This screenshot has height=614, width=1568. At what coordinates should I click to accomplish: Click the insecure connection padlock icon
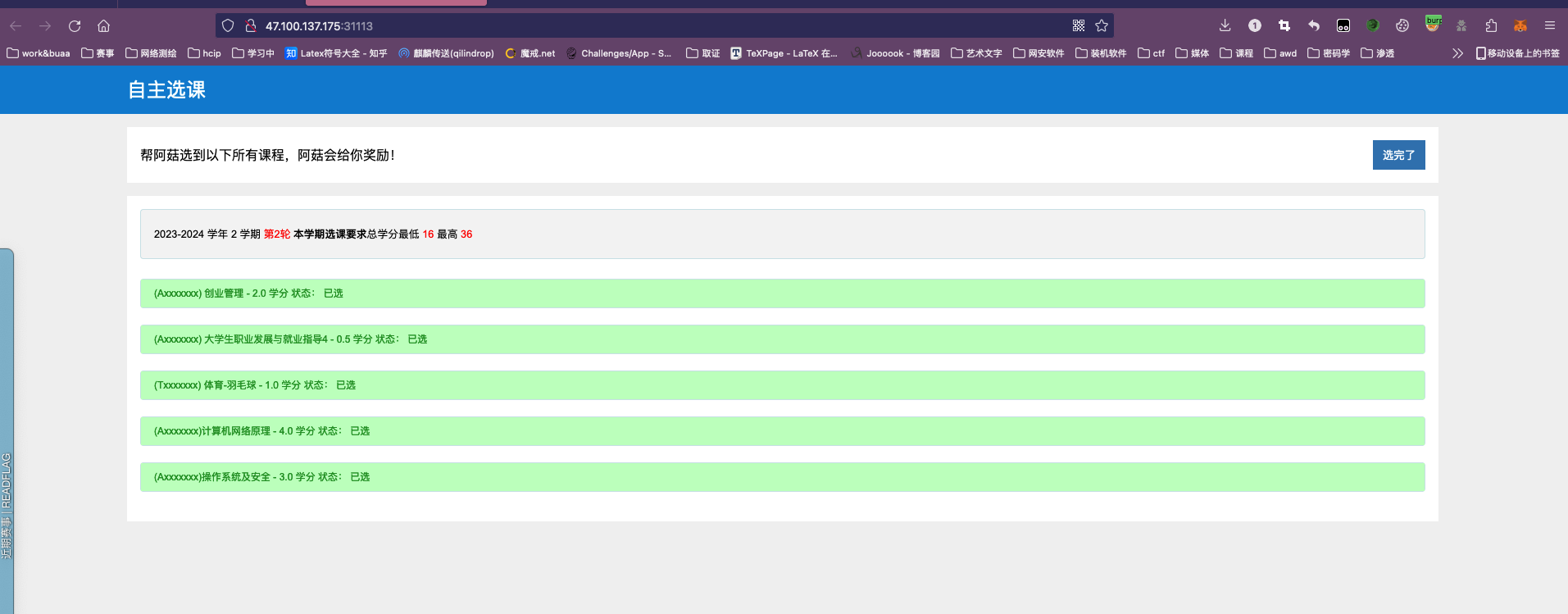[x=251, y=26]
